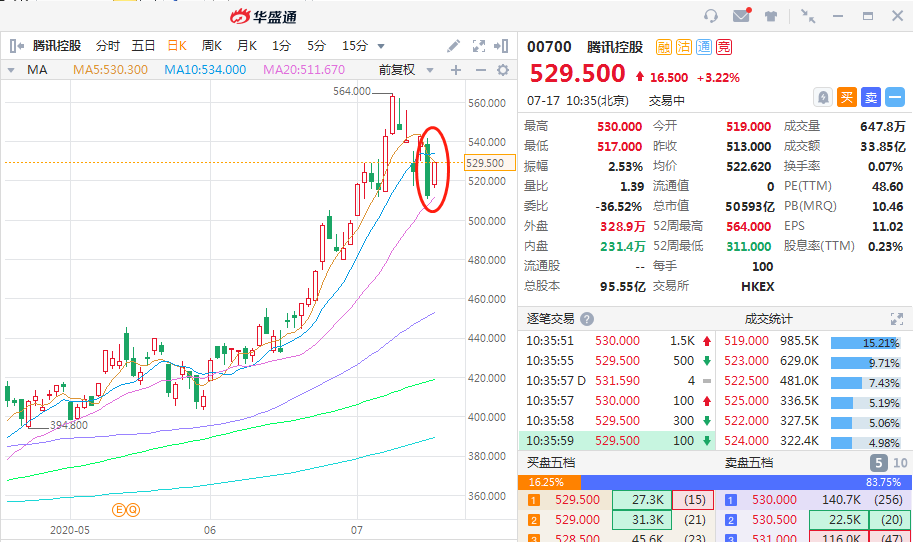Click the 通 stock connect badge
913x542 pixels.
(703, 47)
